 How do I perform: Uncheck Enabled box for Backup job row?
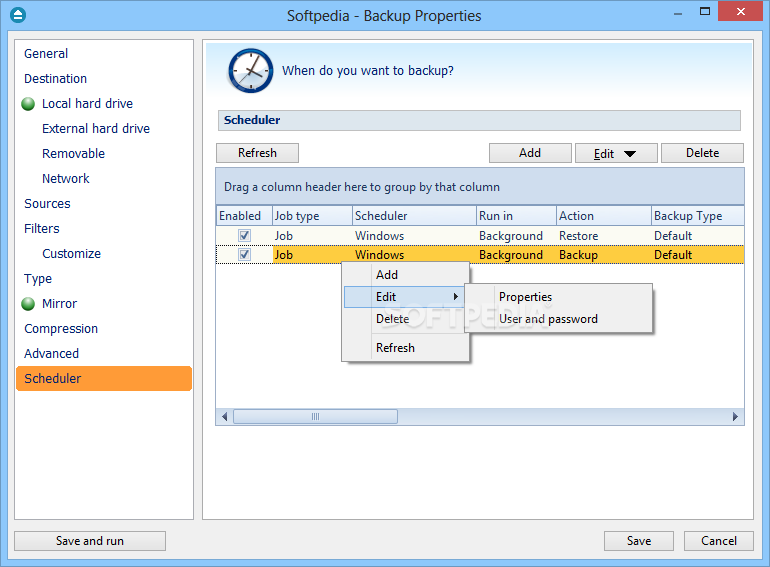click(x=244, y=254)
